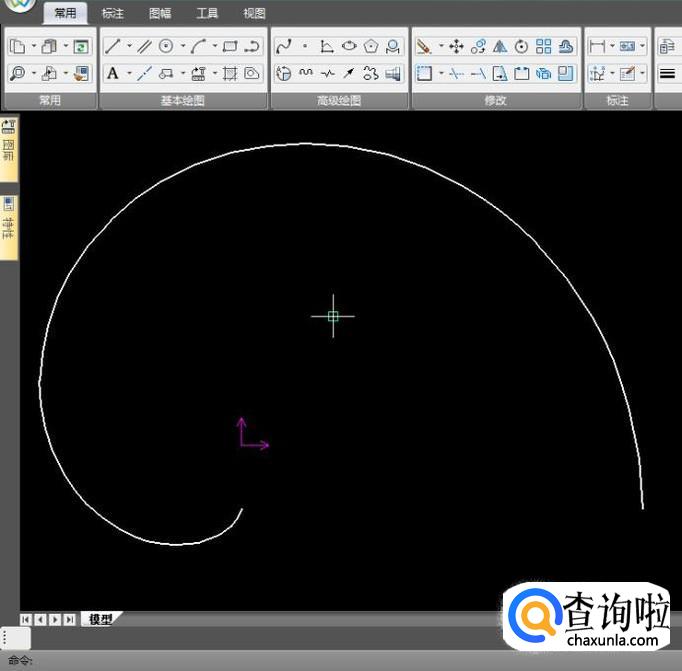Open the zoom tool dropdown arrow
682x671 pixels.
(x=33, y=73)
